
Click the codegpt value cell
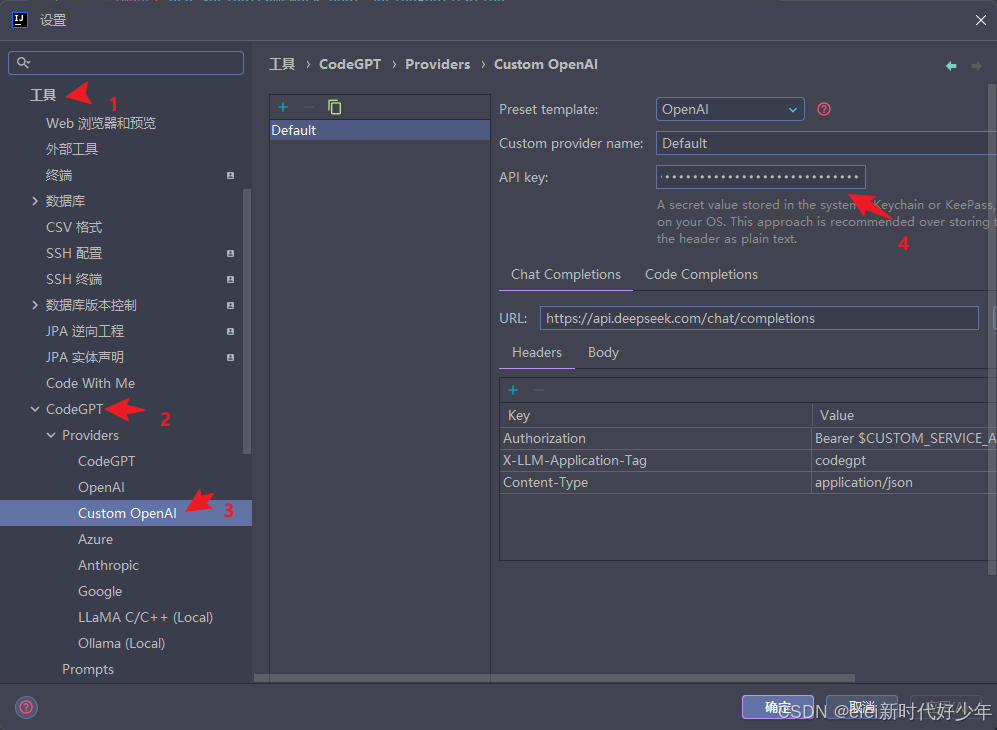[x=904, y=460]
